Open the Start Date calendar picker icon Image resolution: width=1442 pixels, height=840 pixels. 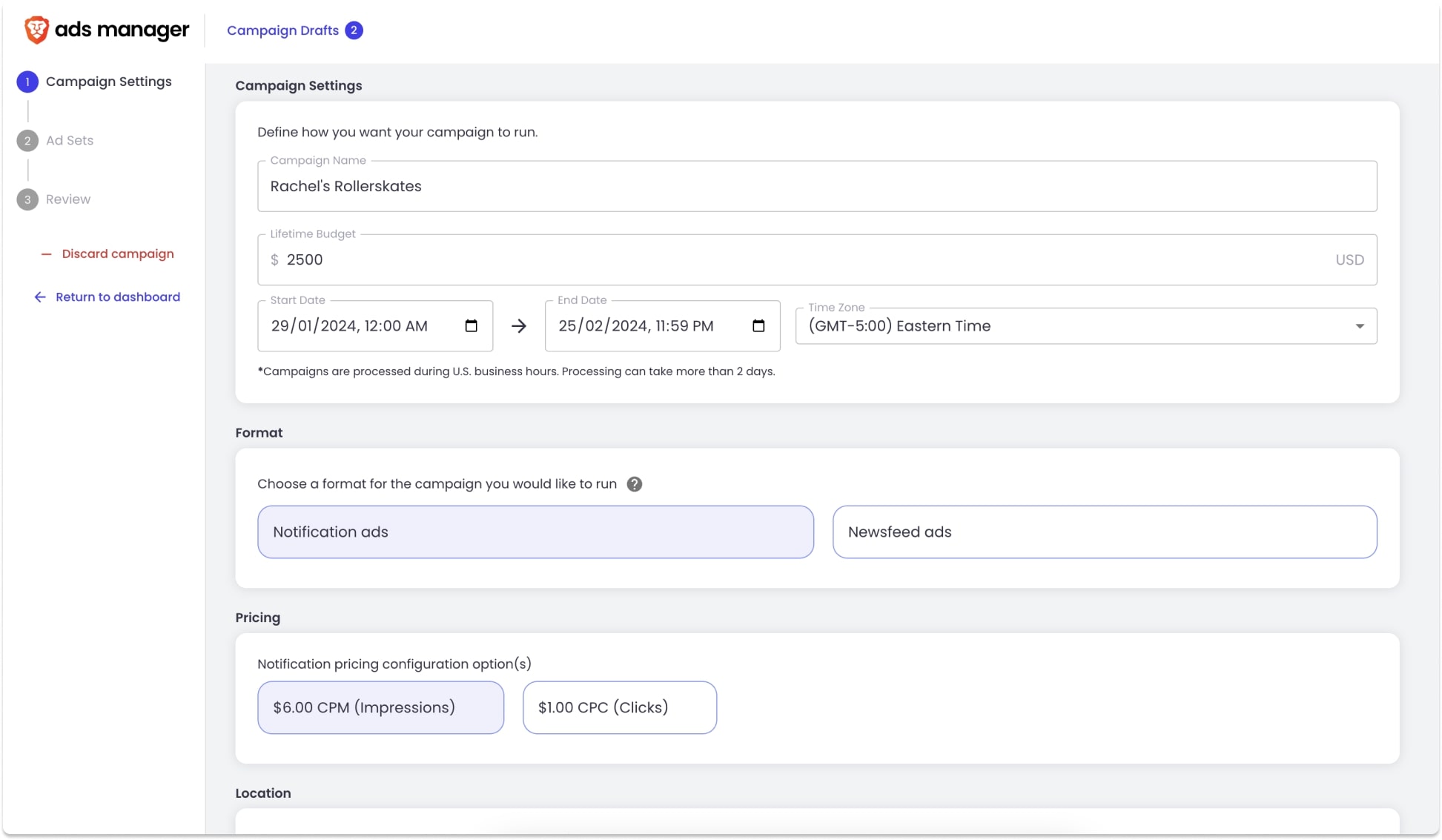click(x=471, y=326)
